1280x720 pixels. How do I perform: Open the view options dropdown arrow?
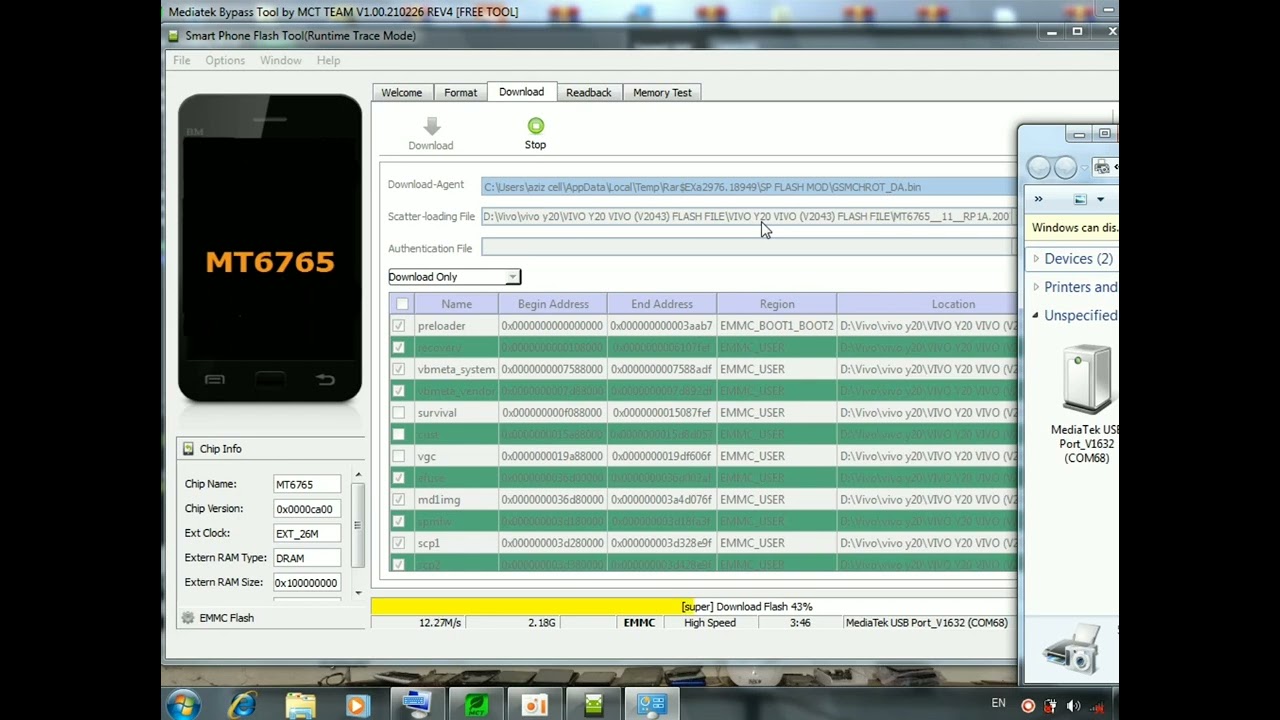point(1100,200)
